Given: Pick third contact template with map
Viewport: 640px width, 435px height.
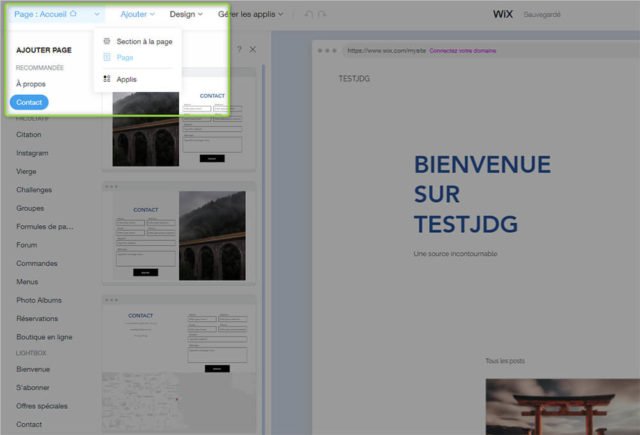Looking at the screenshot, I should [x=179, y=364].
